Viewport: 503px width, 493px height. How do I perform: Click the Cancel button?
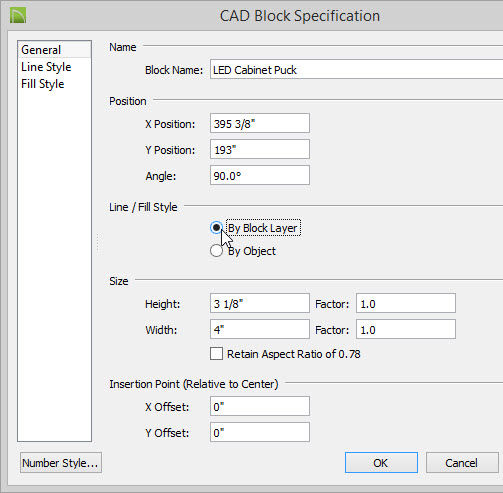tap(462, 462)
